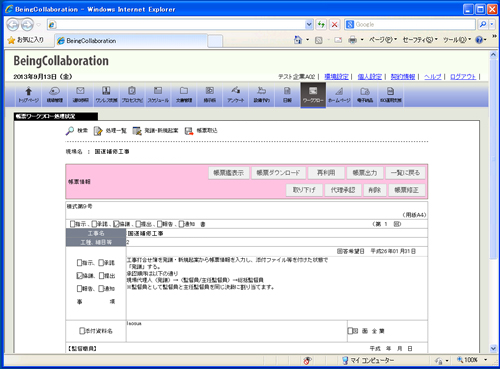500x369 pixels.
Task: Open the 契約情報 link
Action: [x=403, y=77]
